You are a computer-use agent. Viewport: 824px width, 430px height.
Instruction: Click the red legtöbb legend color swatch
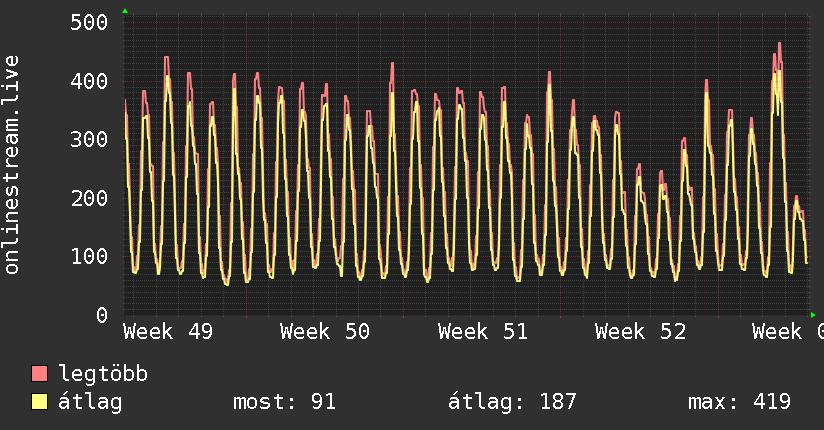(40, 375)
